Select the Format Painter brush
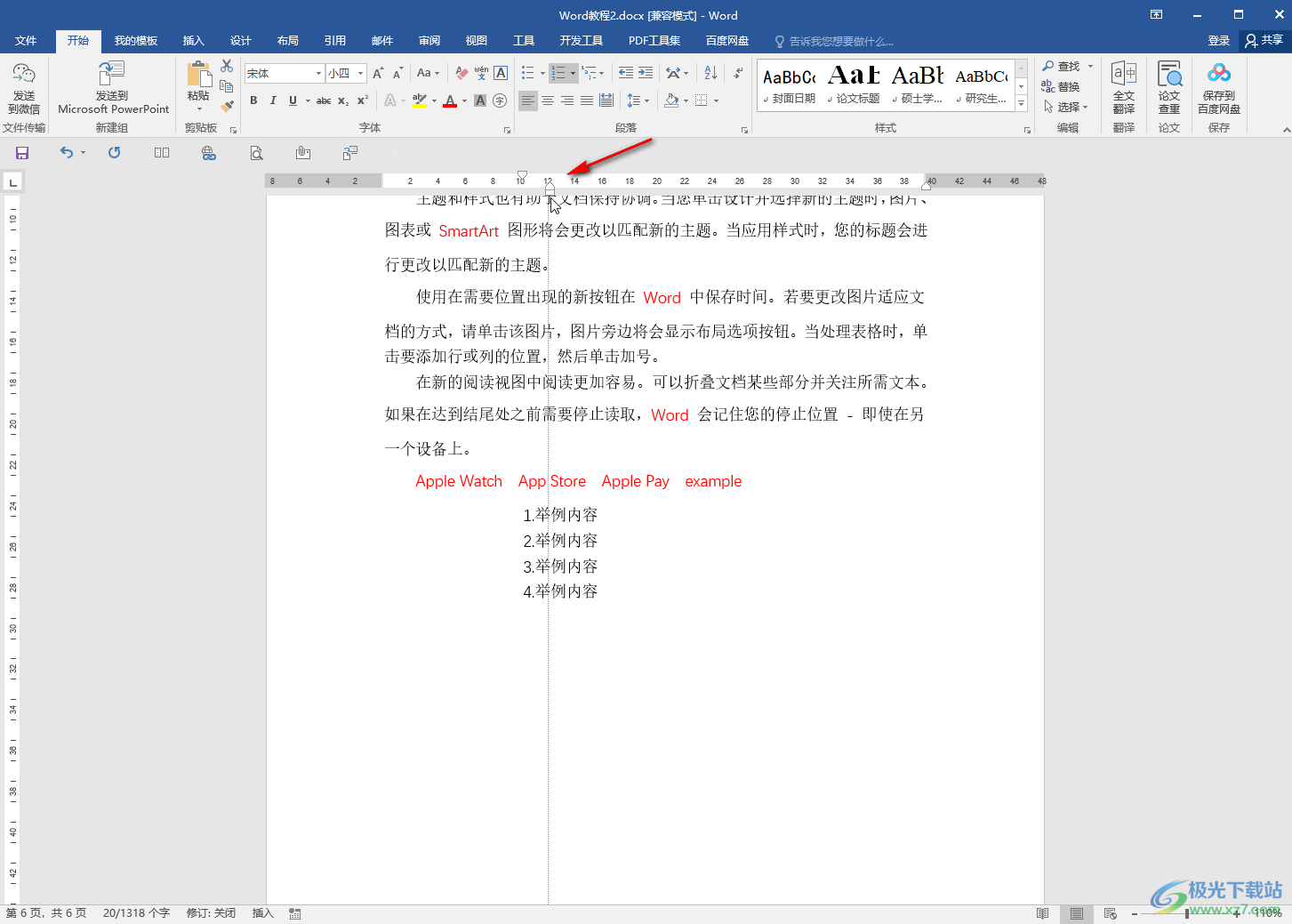Viewport: 1292px width, 924px height. pyautogui.click(x=227, y=106)
